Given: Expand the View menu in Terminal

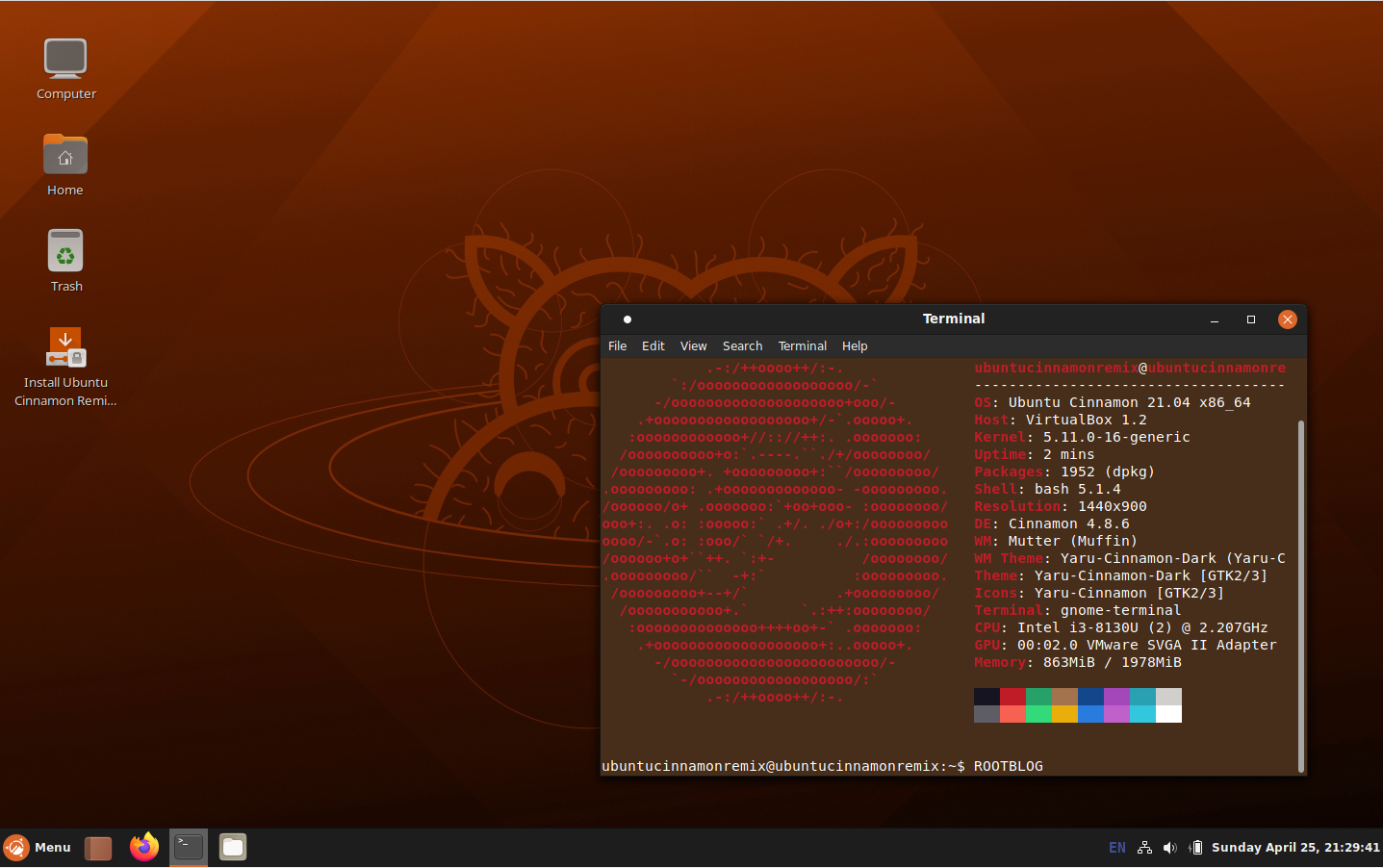Looking at the screenshot, I should [693, 346].
